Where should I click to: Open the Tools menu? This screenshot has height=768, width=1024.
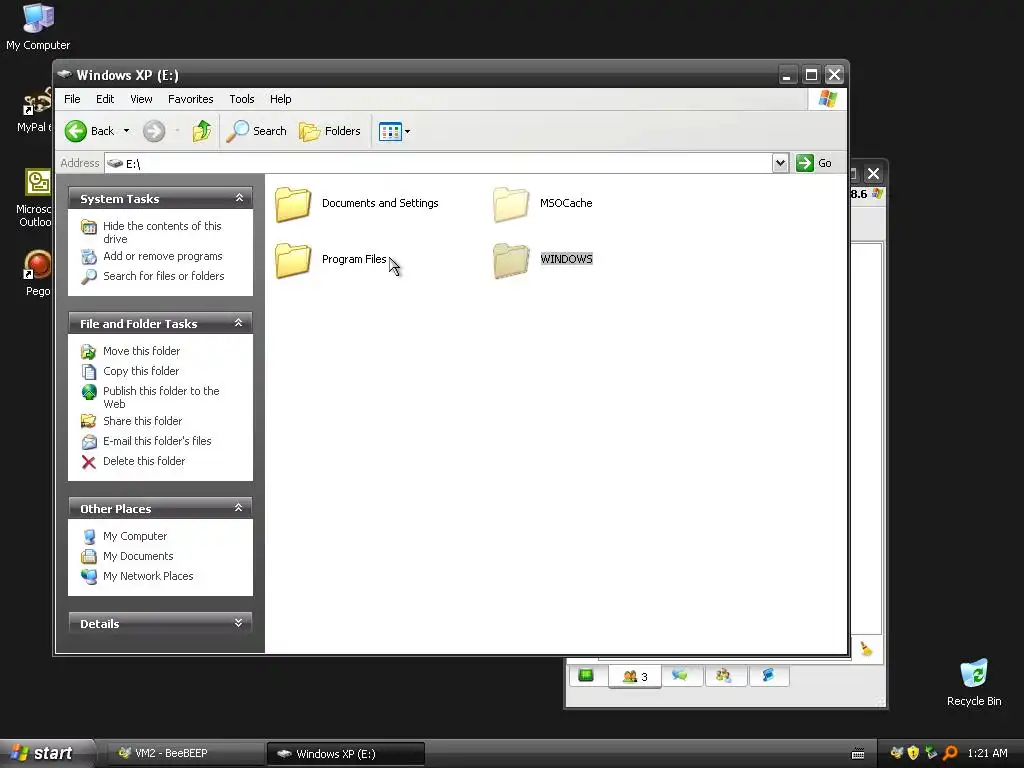pyautogui.click(x=242, y=99)
